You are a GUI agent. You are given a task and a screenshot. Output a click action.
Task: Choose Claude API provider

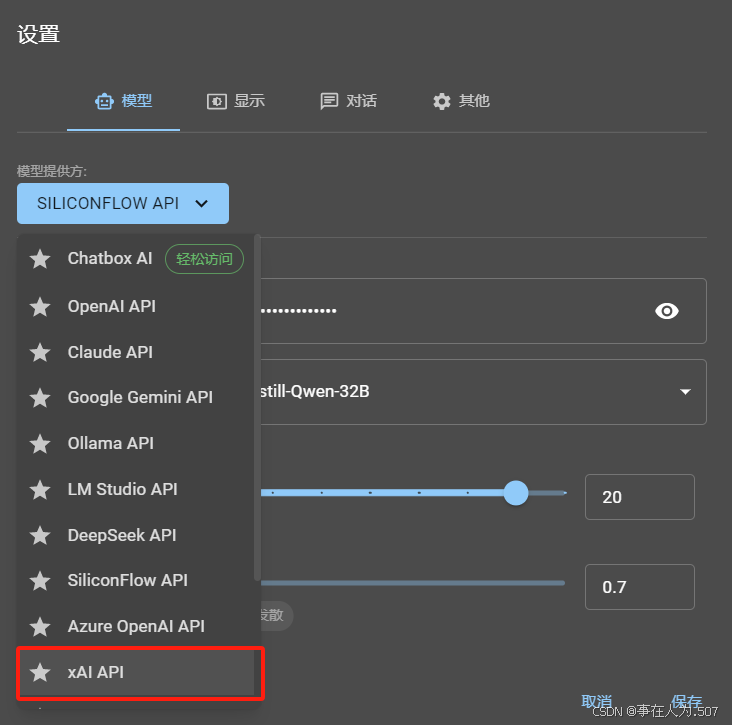pyautogui.click(x=136, y=352)
